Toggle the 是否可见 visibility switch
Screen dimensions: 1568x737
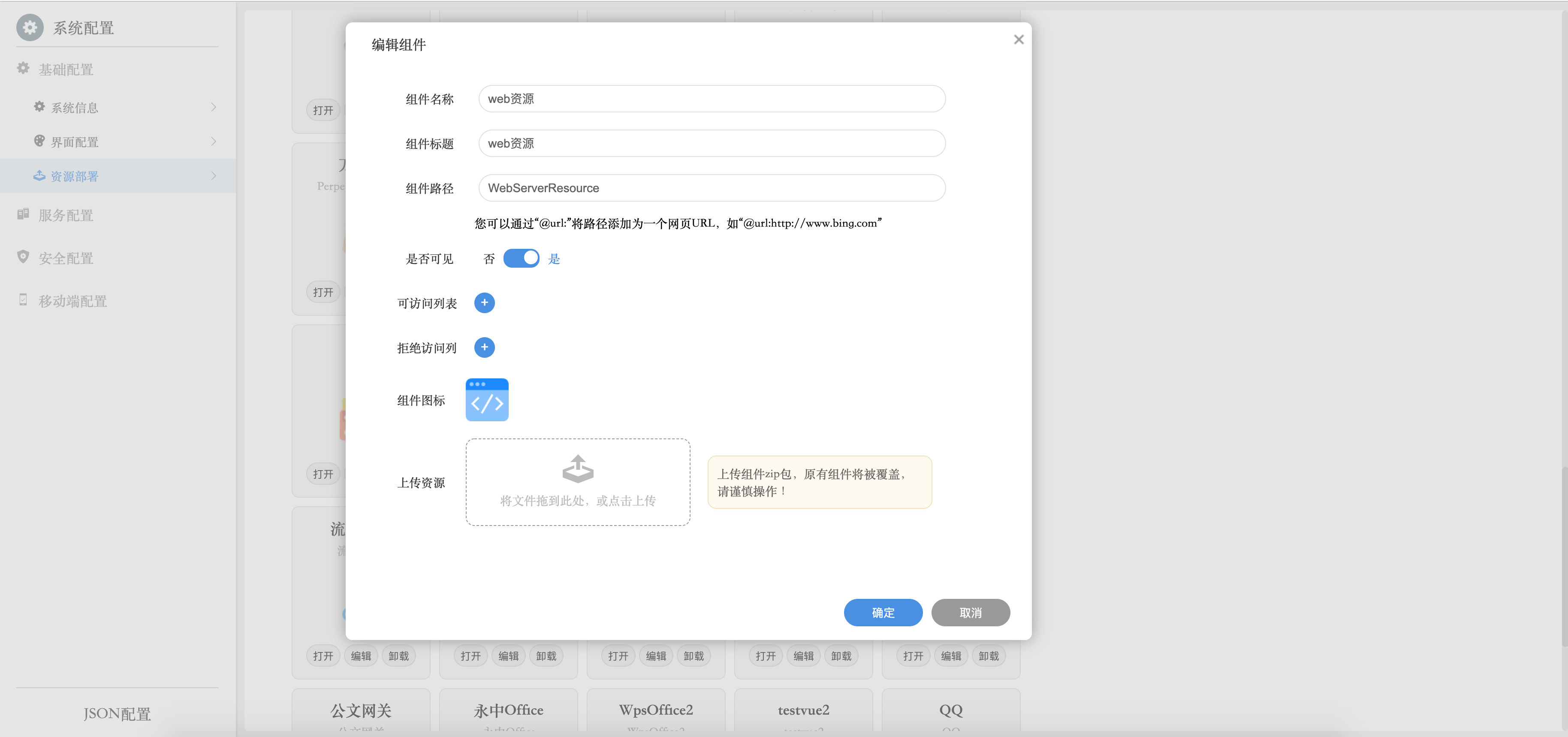(x=521, y=258)
